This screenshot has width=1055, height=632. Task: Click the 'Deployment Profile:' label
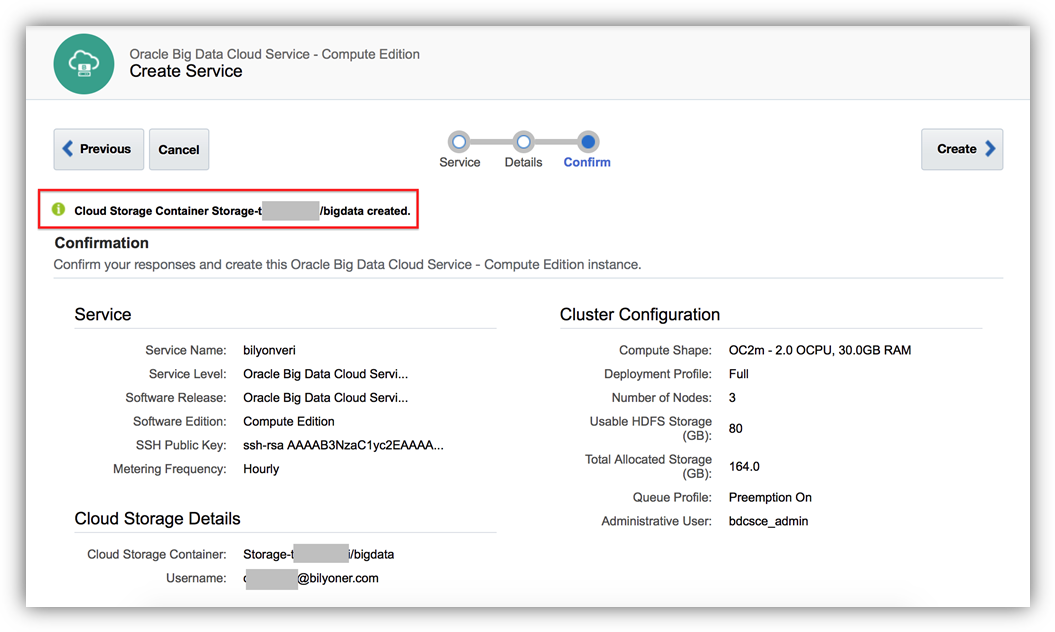click(657, 374)
